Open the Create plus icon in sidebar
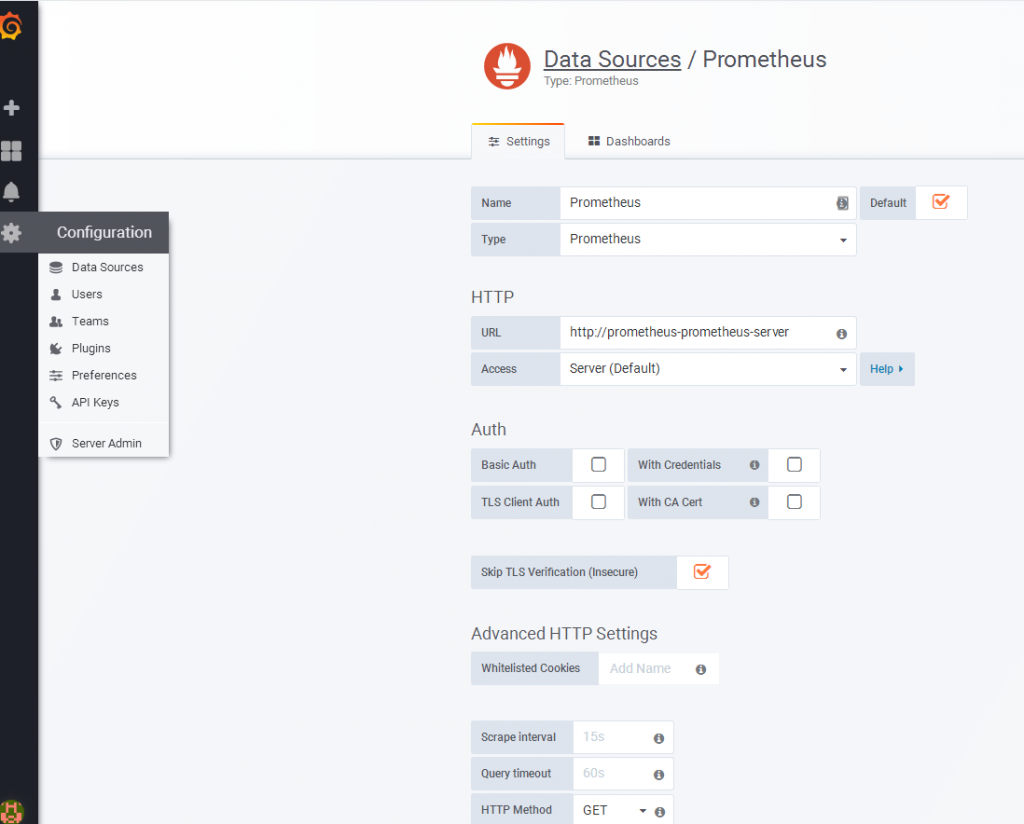1024x824 pixels. click(11, 108)
